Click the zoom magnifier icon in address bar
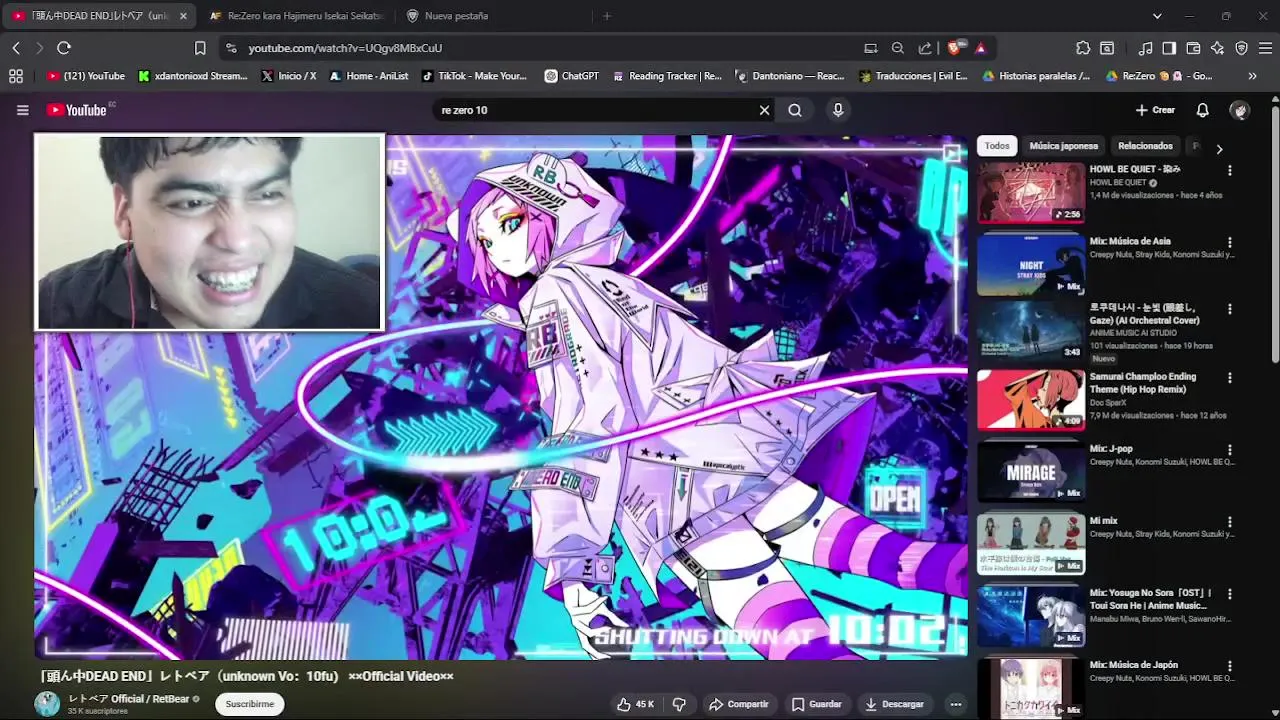The width and height of the screenshot is (1280, 720). 898,48
